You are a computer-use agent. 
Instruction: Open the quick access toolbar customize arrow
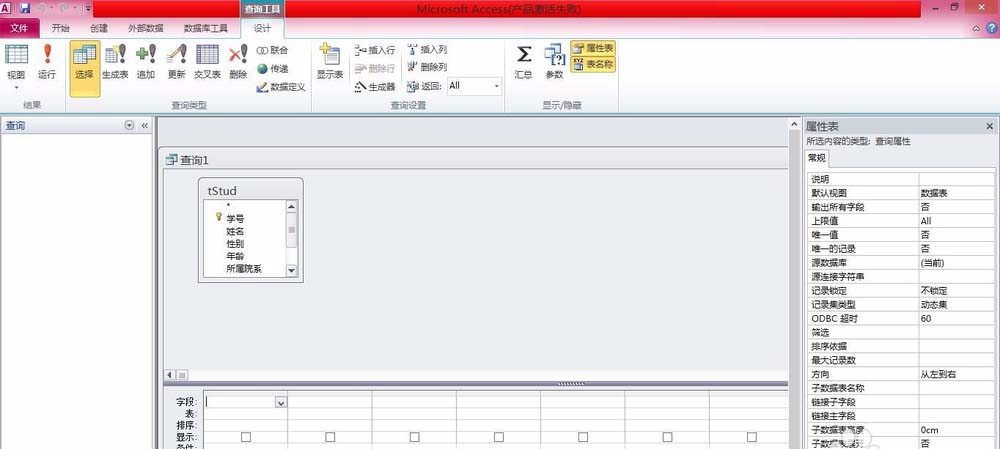tap(87, 8)
